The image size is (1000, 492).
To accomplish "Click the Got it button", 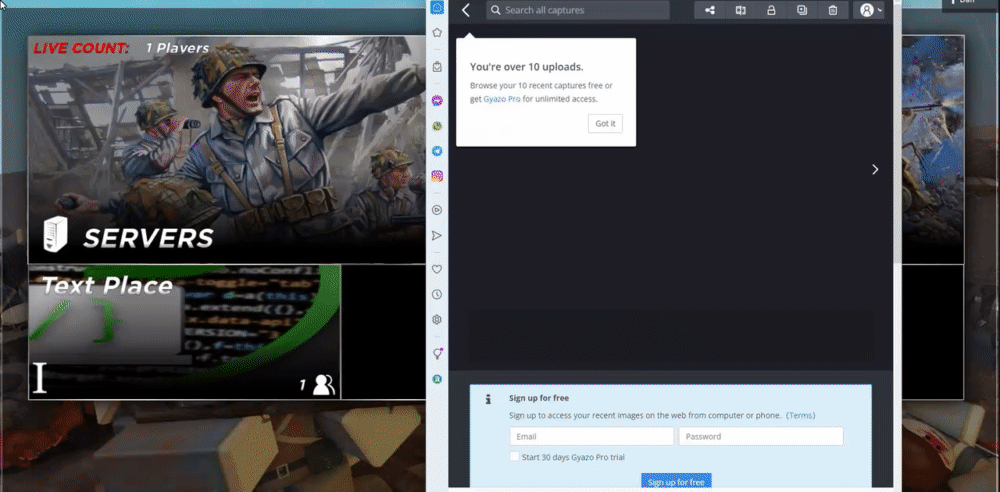I will coord(605,124).
